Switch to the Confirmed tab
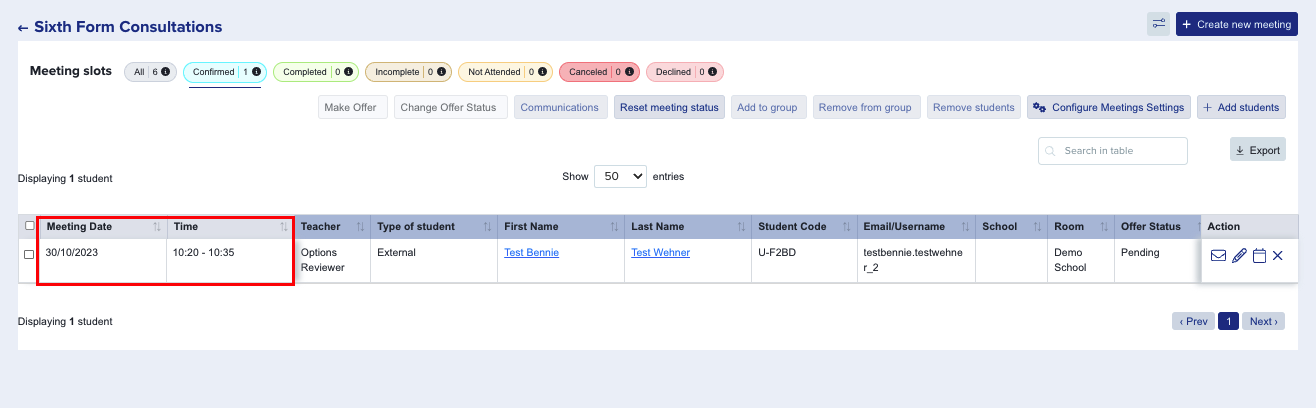The height and width of the screenshot is (408, 1316). point(225,72)
